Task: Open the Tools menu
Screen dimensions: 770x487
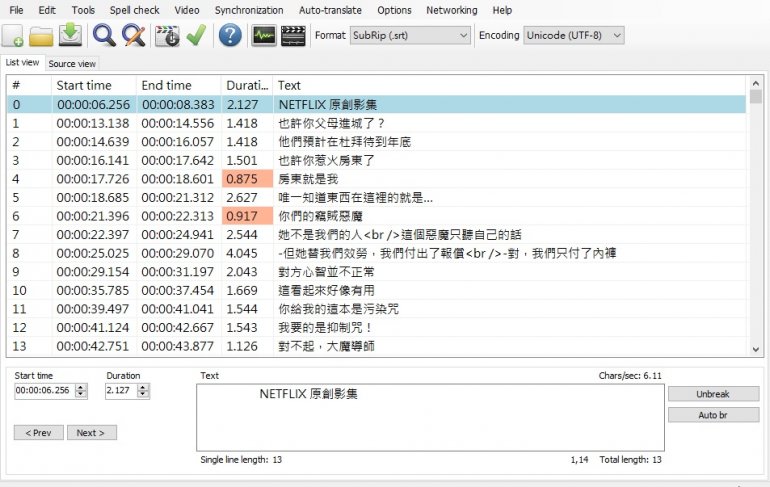Action: (83, 10)
